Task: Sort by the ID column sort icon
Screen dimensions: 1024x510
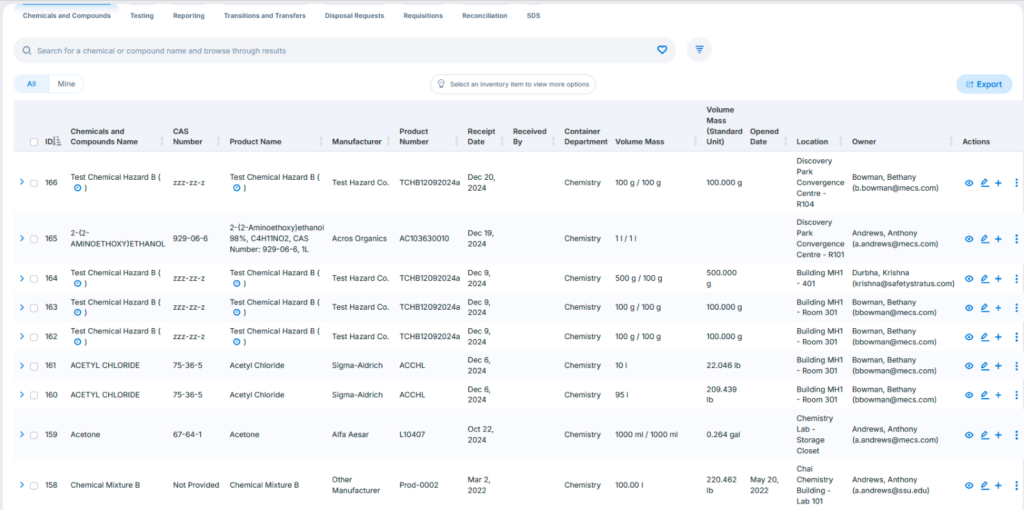Action: point(58,142)
